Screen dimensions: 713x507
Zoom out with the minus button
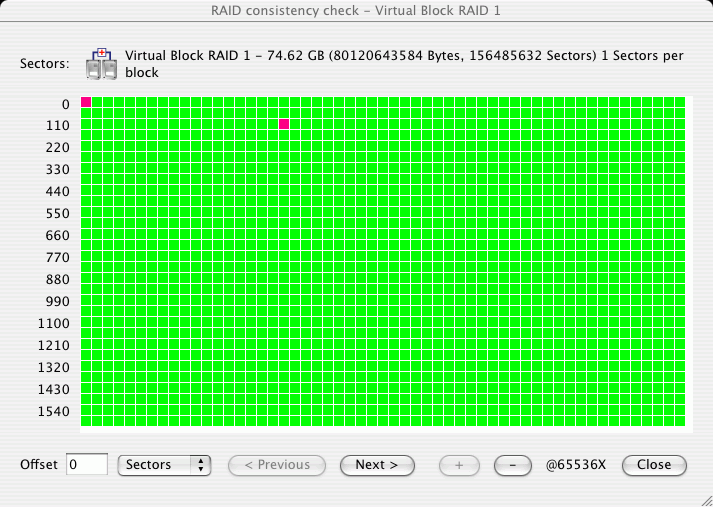click(x=512, y=465)
